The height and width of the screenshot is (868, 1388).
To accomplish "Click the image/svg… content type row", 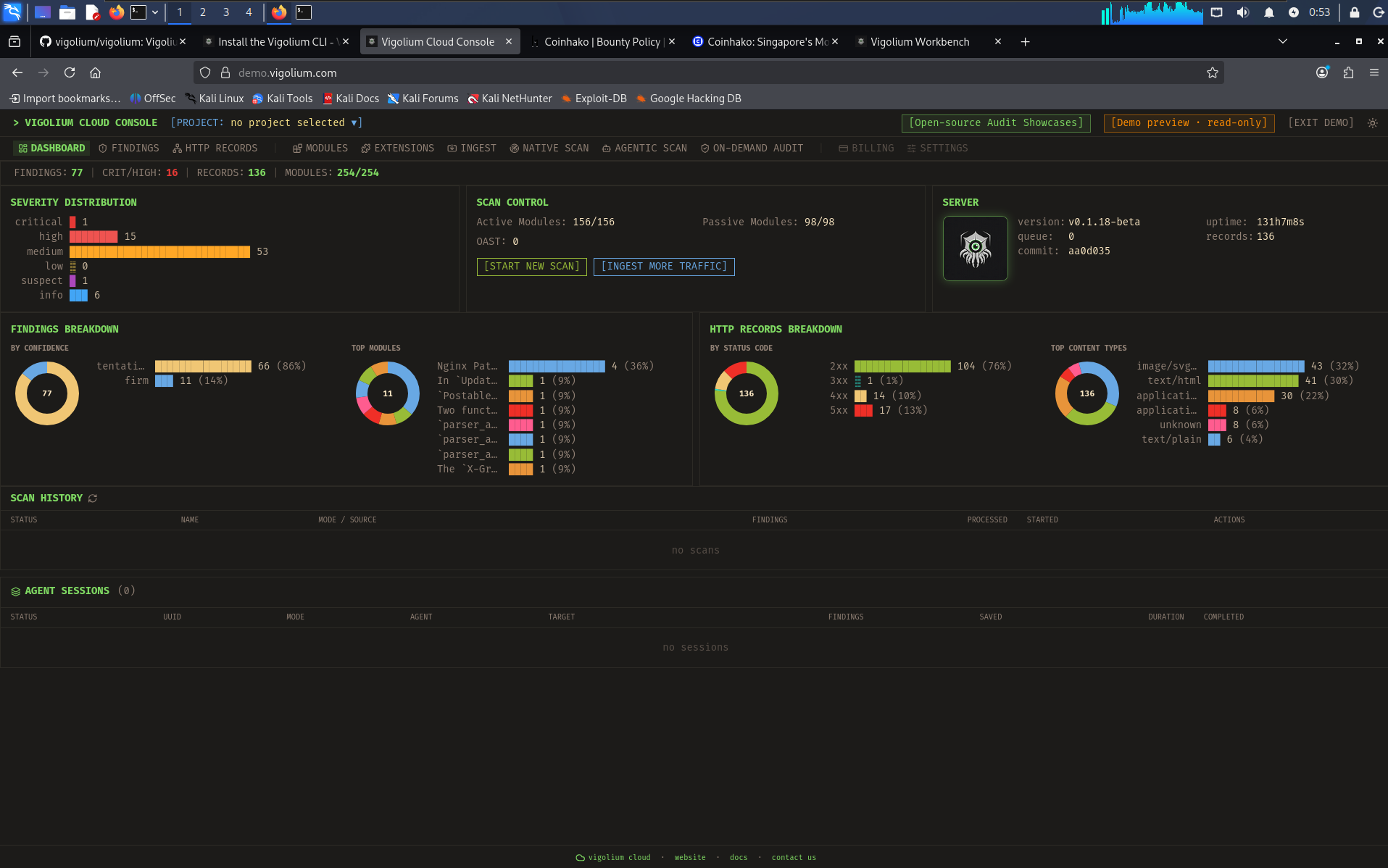I will (1247, 366).
